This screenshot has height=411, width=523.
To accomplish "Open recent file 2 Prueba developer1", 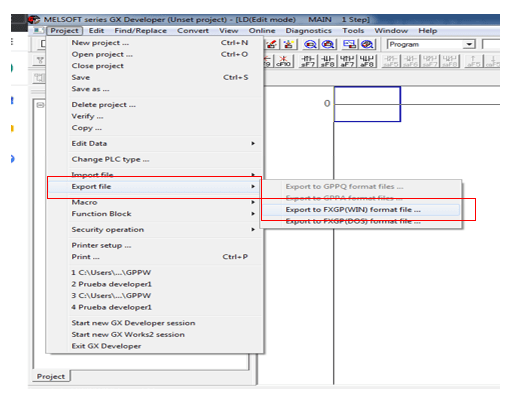I will [x=111, y=284].
